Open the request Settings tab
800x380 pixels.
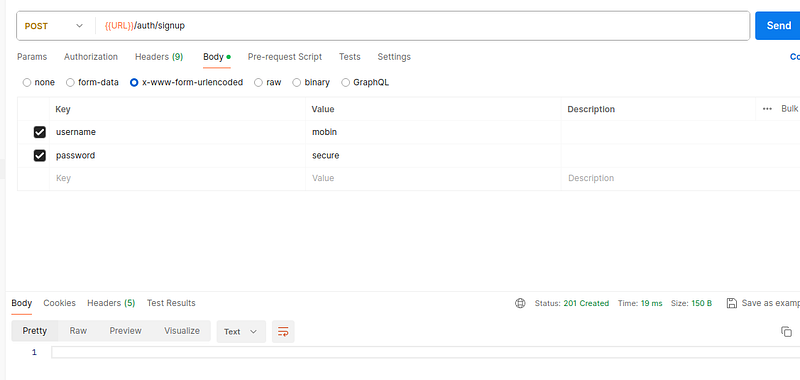pyautogui.click(x=394, y=57)
